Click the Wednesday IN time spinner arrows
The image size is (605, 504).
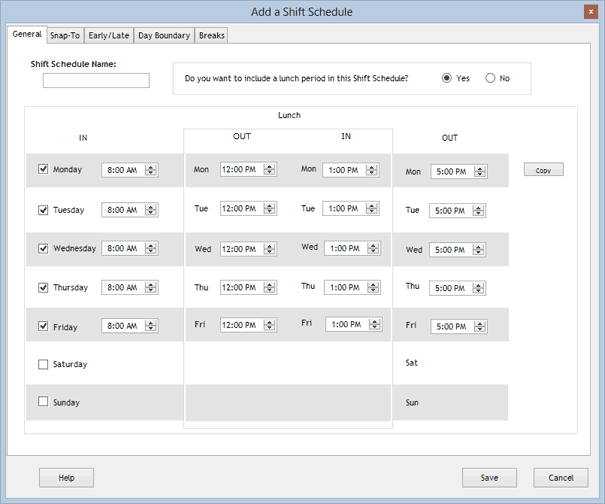150,248
